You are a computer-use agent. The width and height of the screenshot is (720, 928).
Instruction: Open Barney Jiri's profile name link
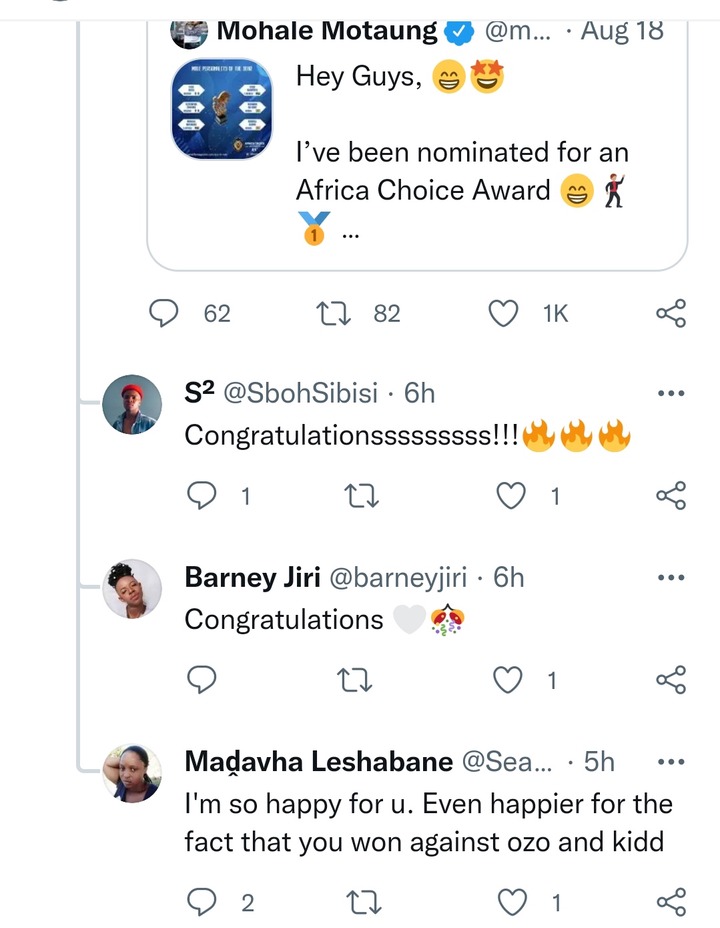[x=253, y=577]
